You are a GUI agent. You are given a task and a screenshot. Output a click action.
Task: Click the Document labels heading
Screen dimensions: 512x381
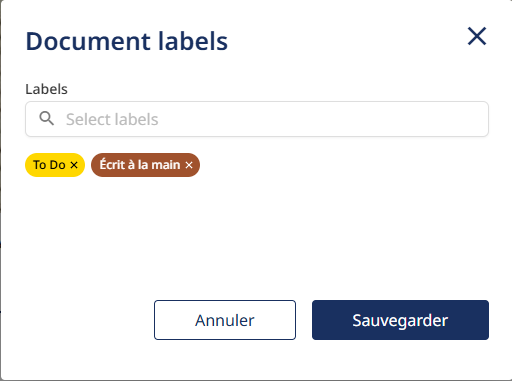[127, 41]
